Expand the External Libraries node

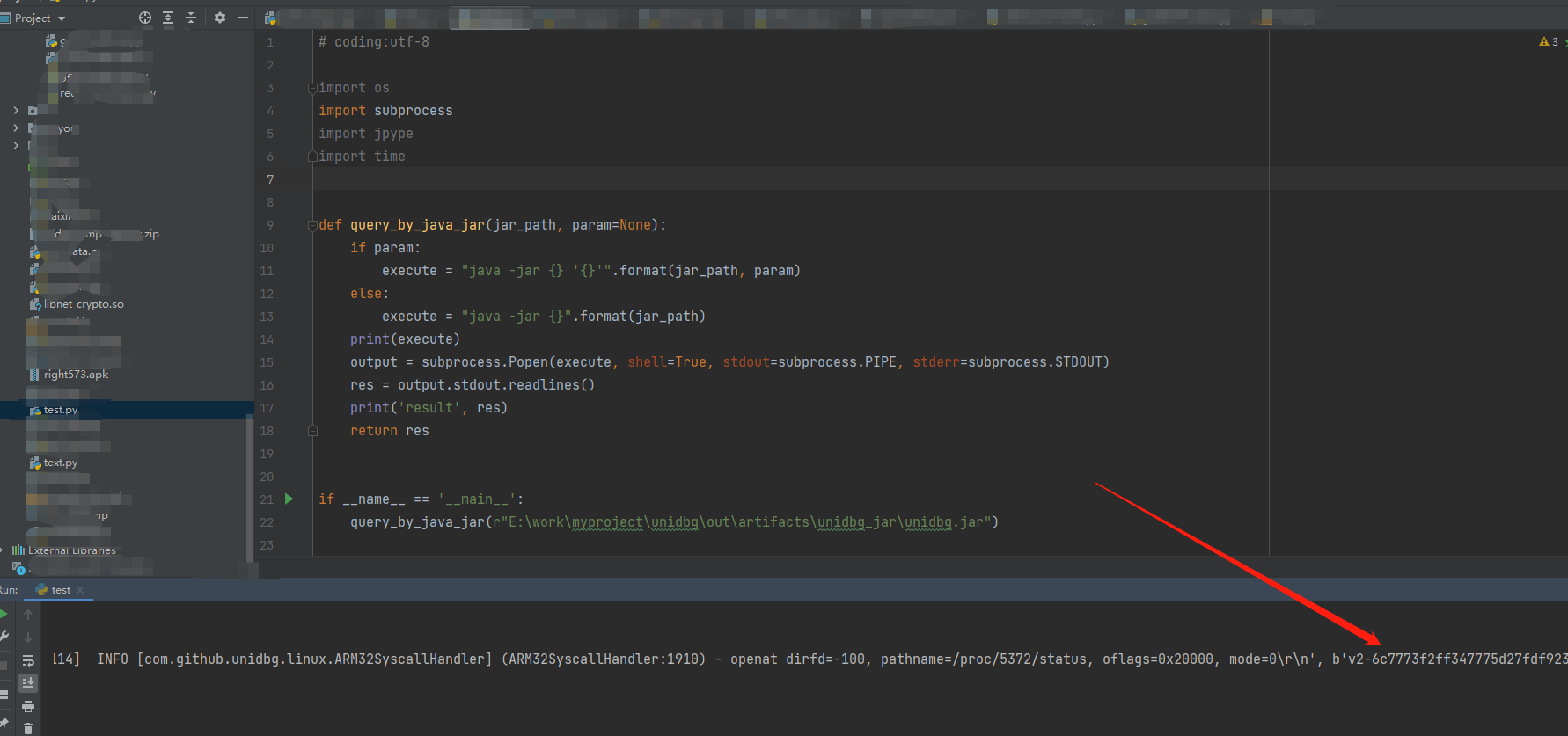(3, 550)
